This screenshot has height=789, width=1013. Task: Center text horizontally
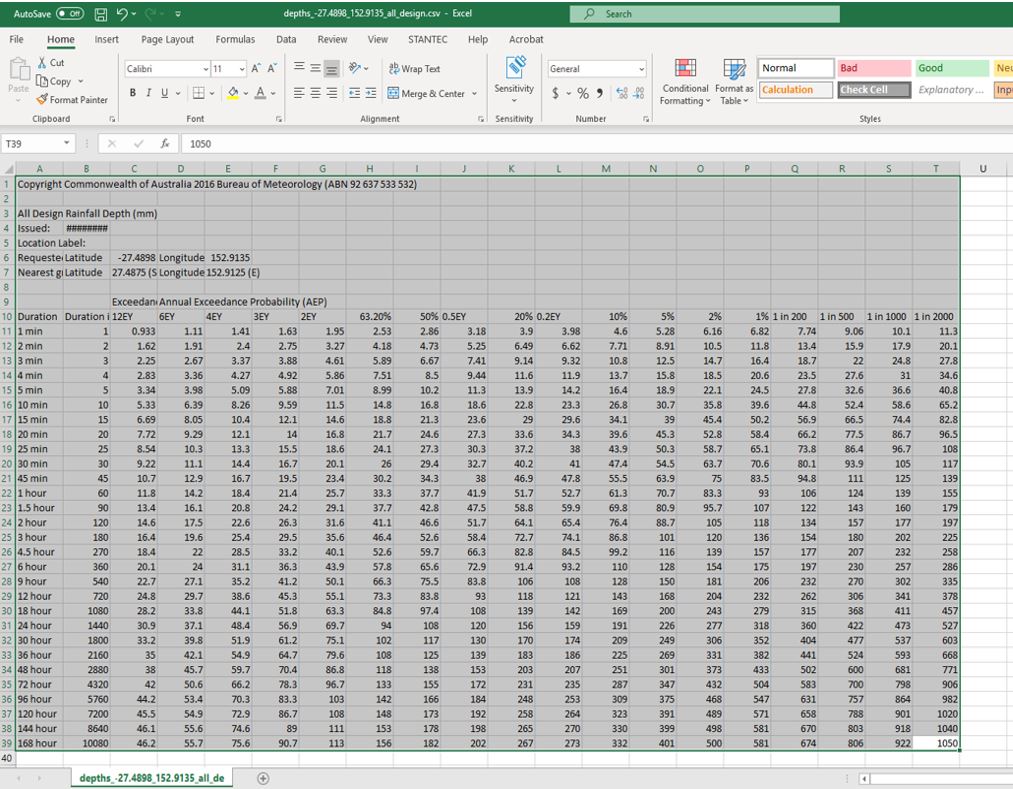tap(315, 93)
